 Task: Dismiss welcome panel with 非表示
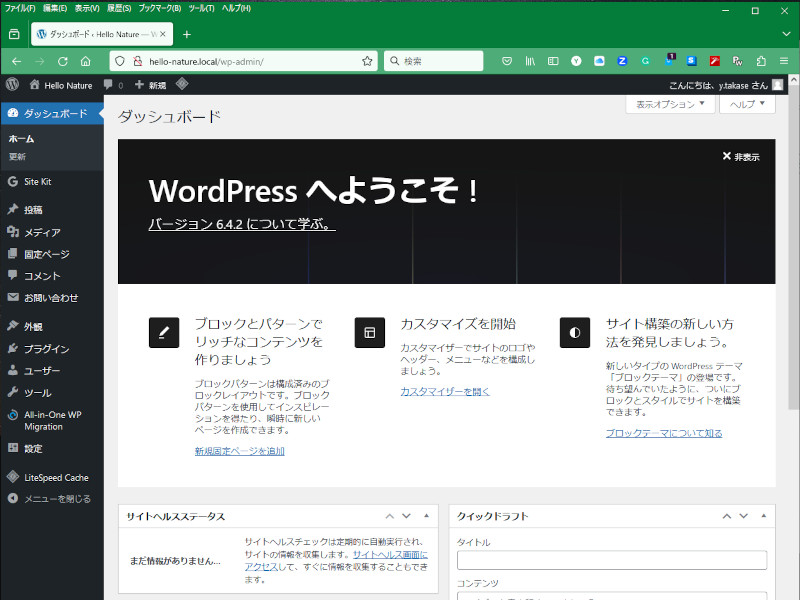pos(741,157)
